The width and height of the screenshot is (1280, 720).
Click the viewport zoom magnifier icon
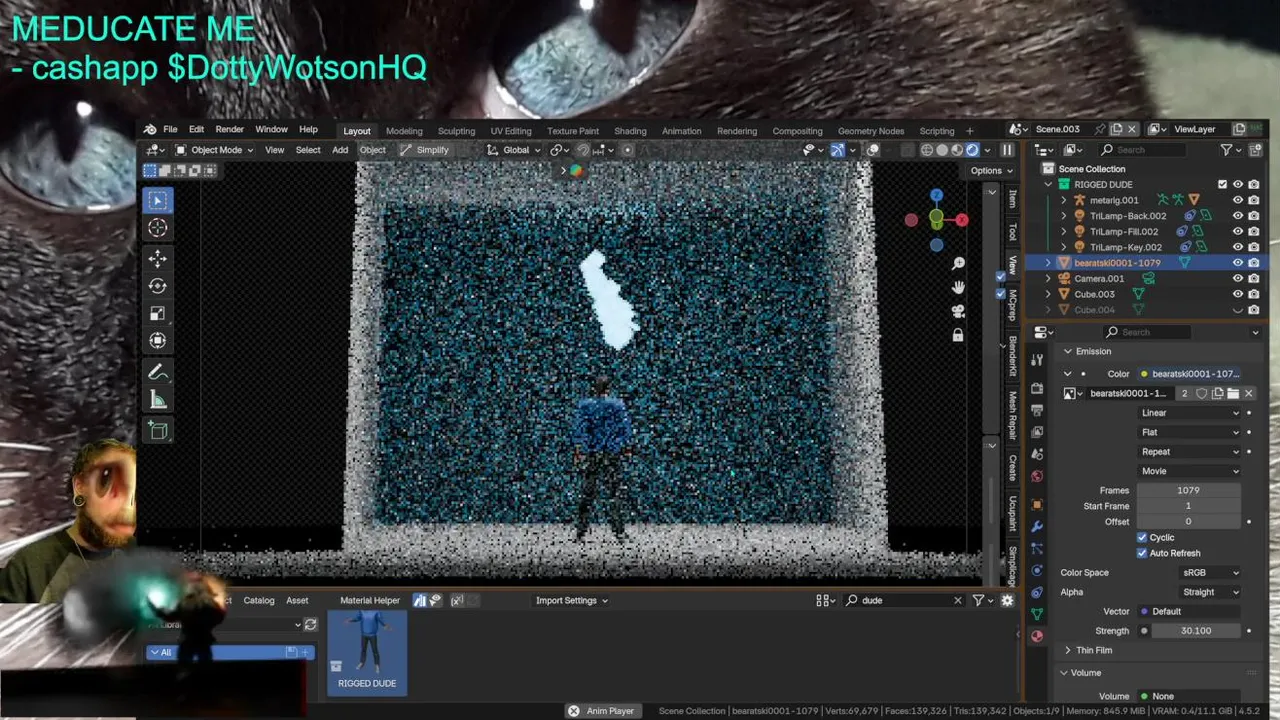pyautogui.click(x=958, y=263)
